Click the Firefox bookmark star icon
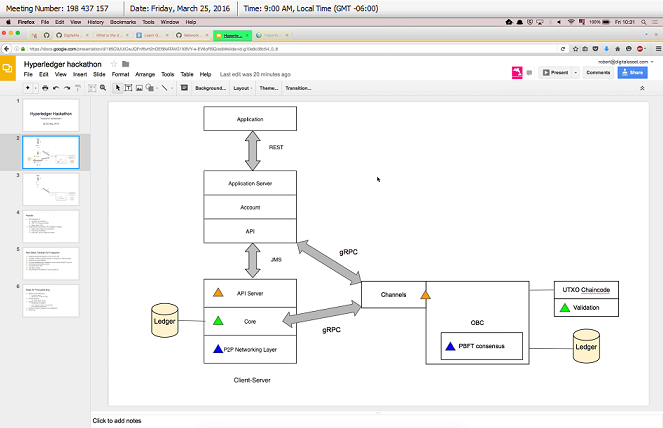 (x=575, y=49)
